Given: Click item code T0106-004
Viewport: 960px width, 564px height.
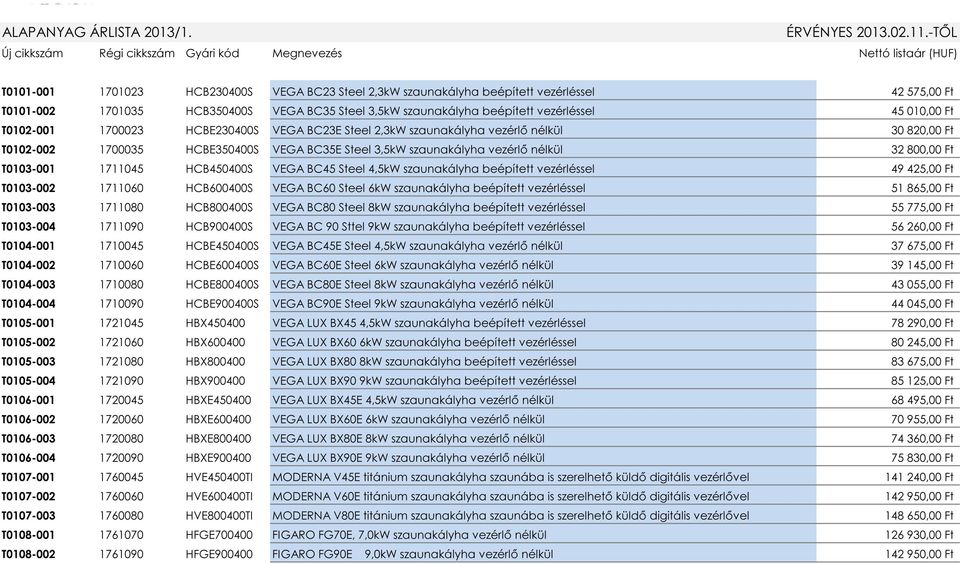Looking at the screenshot, I should pos(28,458).
